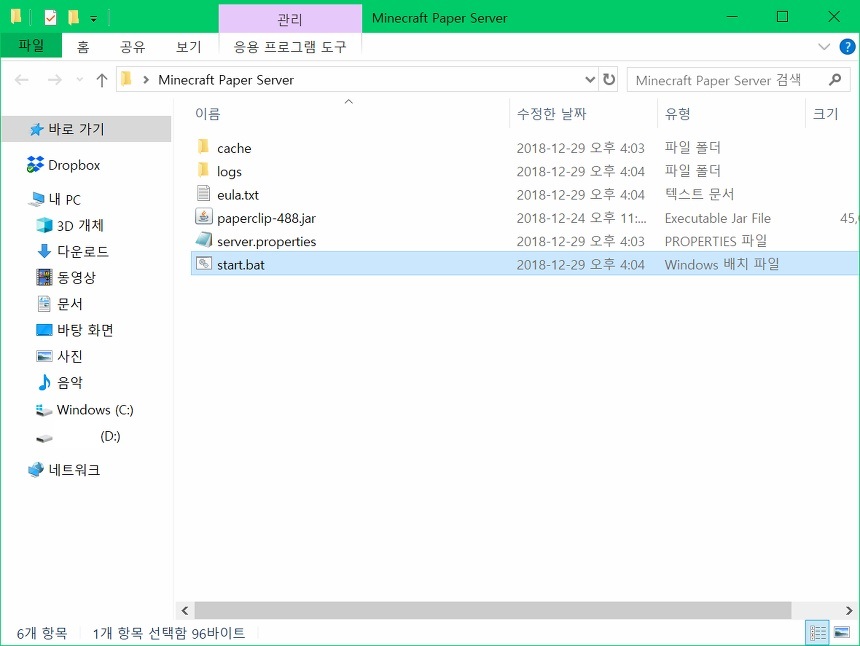
Task: Open recent locations dropdown arrow
Action: click(x=80, y=80)
